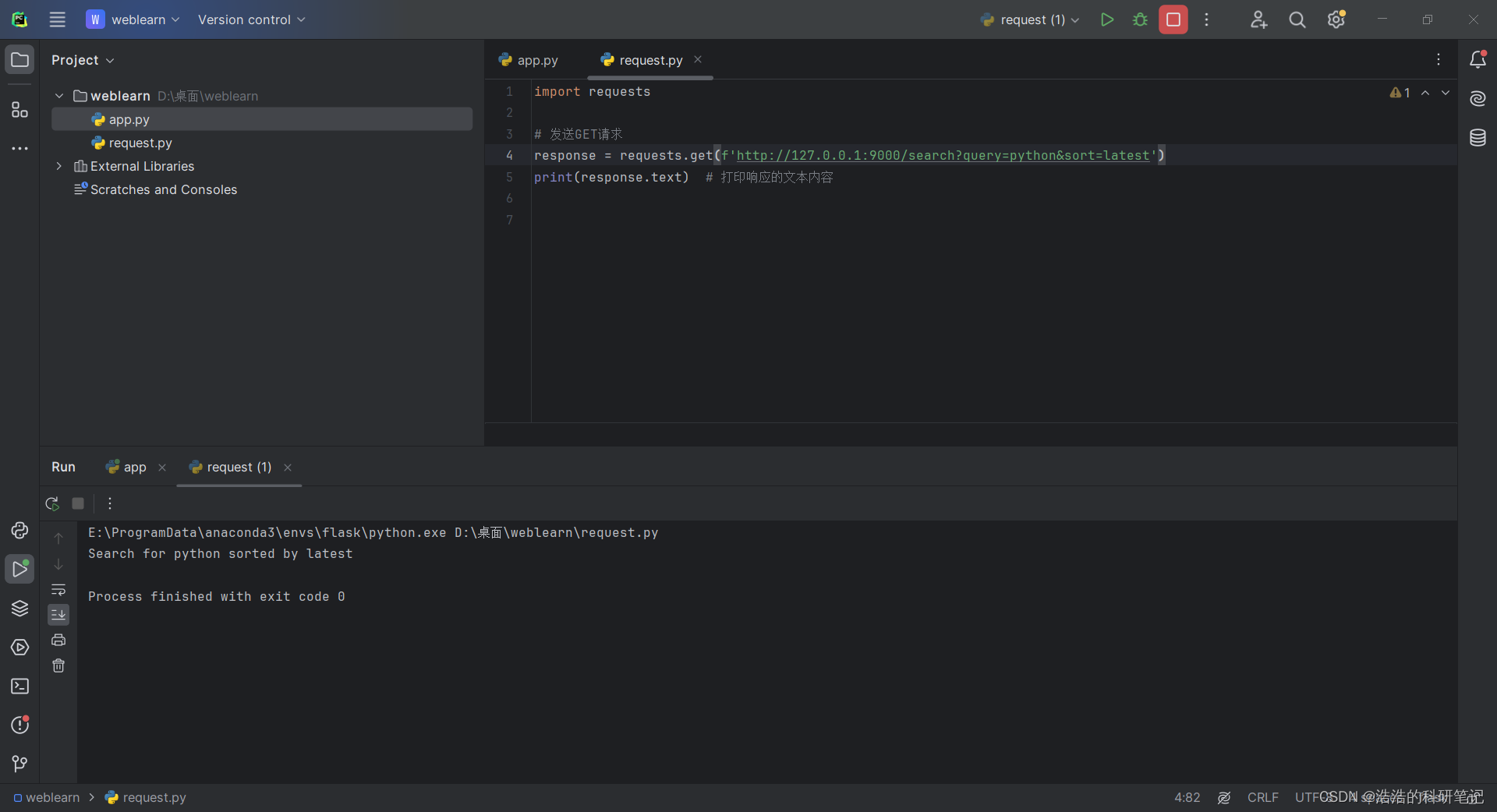This screenshot has height=812, width=1497.
Task: Open Services tool window icon
Action: pyautogui.click(x=19, y=648)
